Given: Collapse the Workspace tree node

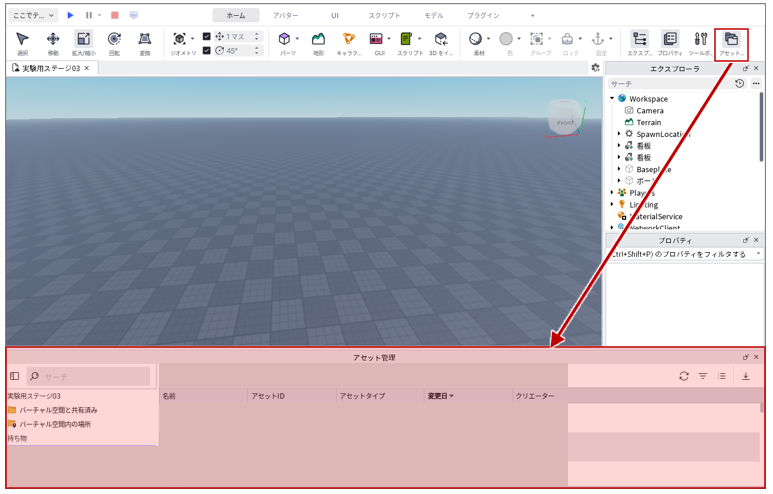Looking at the screenshot, I should [612, 99].
